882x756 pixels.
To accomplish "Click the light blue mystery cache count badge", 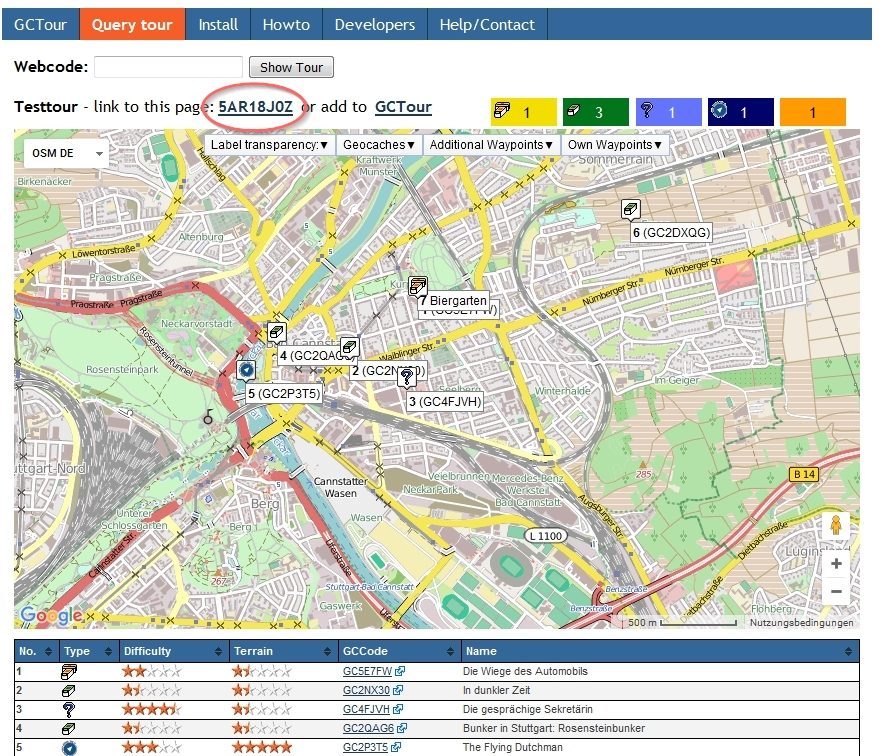I will pos(669,112).
